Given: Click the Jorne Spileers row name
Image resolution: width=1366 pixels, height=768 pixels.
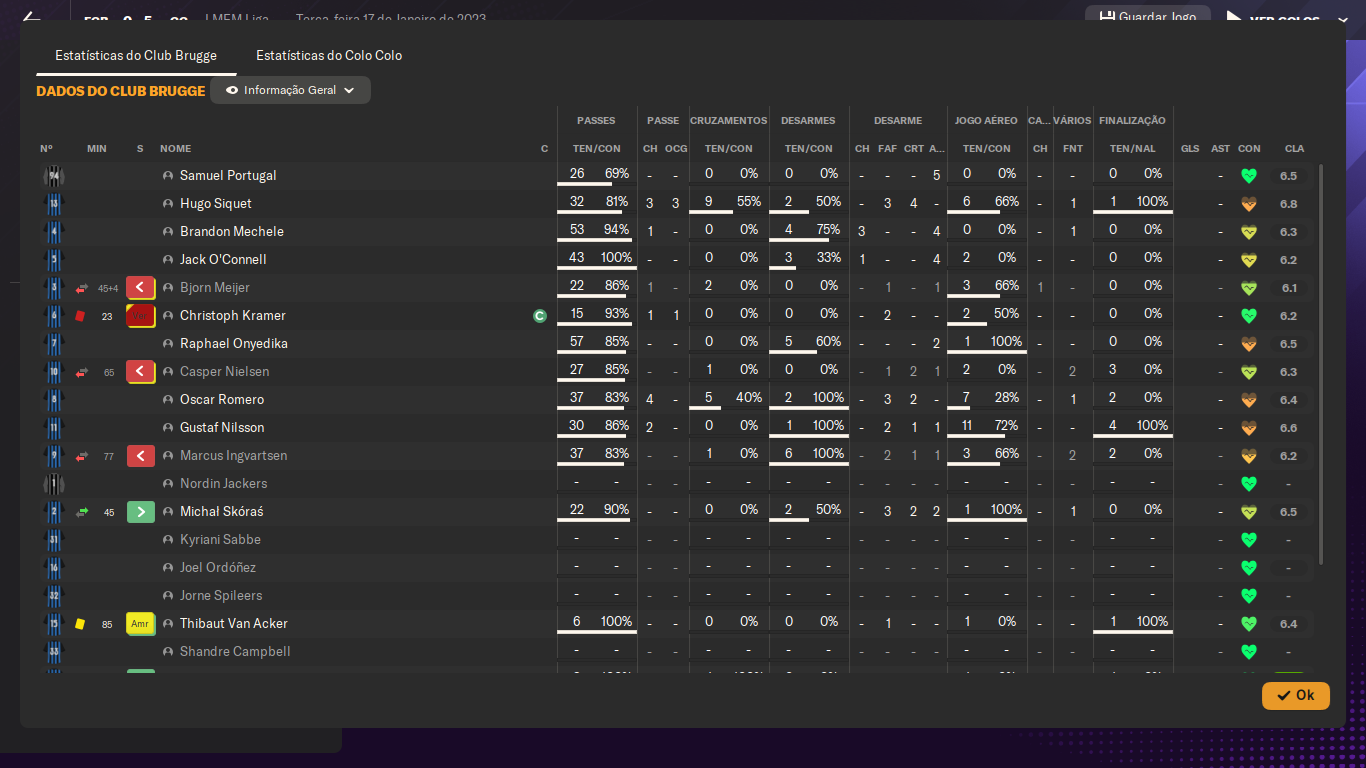Looking at the screenshot, I should tap(221, 595).
